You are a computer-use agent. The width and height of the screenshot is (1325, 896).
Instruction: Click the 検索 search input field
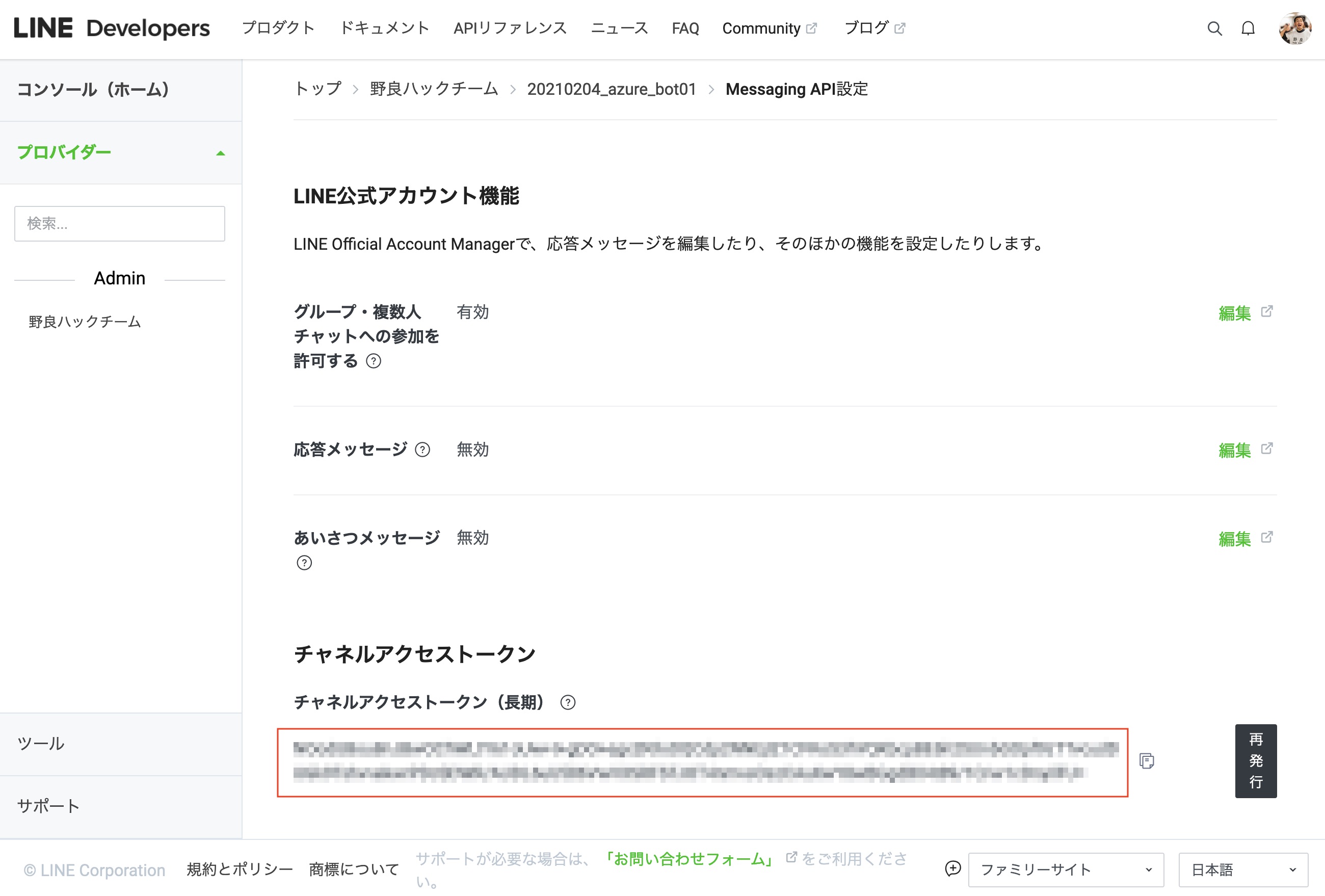point(120,223)
